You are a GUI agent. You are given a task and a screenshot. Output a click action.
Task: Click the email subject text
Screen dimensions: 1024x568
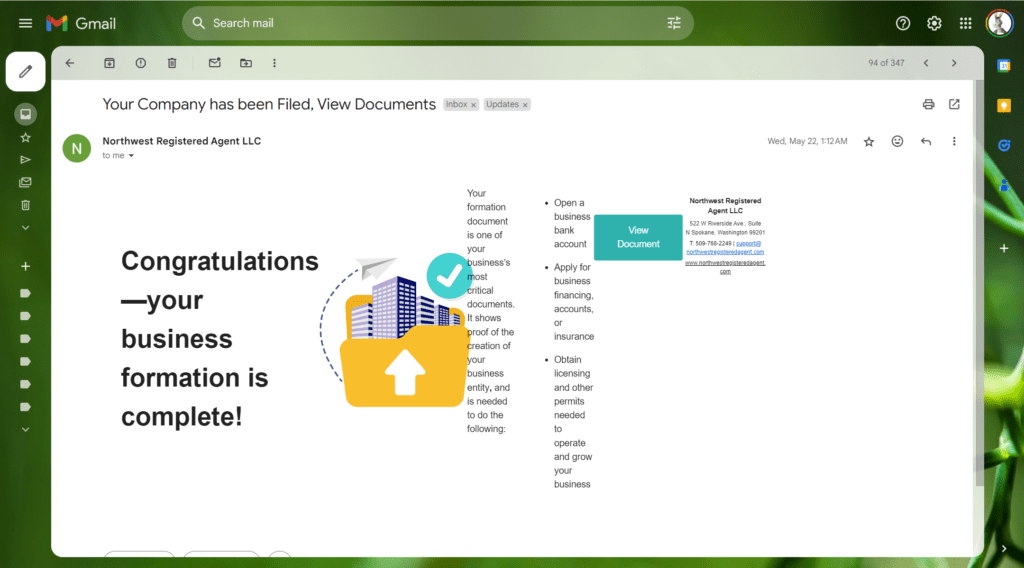(x=269, y=104)
